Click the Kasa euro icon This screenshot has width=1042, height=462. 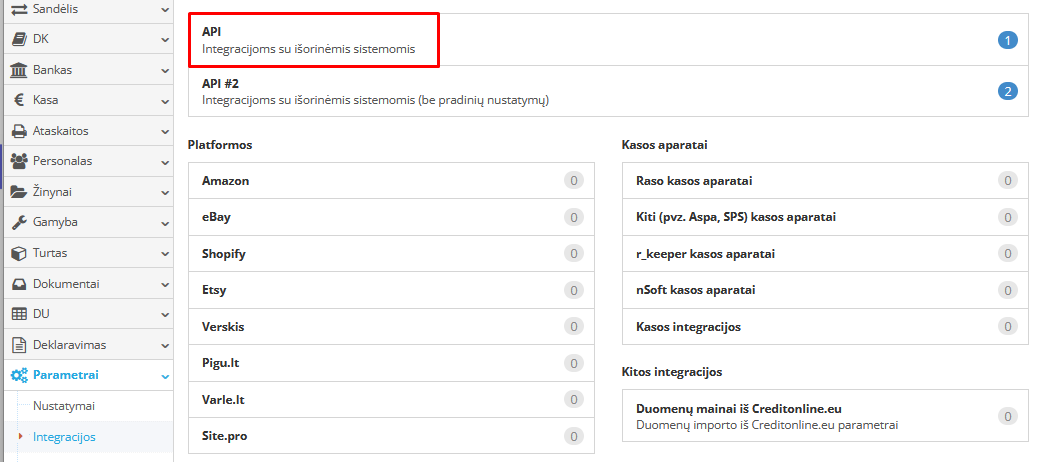pyautogui.click(x=18, y=100)
